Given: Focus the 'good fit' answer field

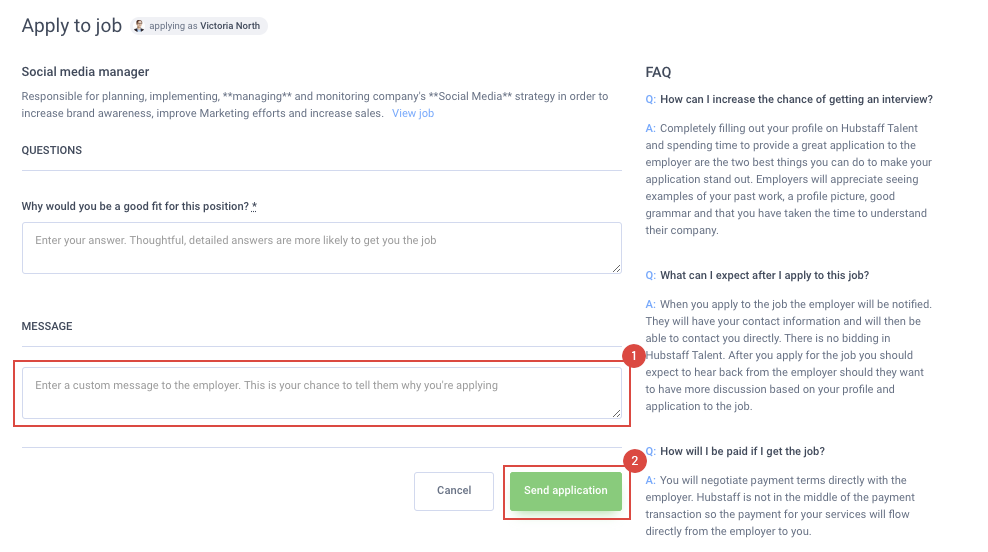Looking at the screenshot, I should pos(321,248).
